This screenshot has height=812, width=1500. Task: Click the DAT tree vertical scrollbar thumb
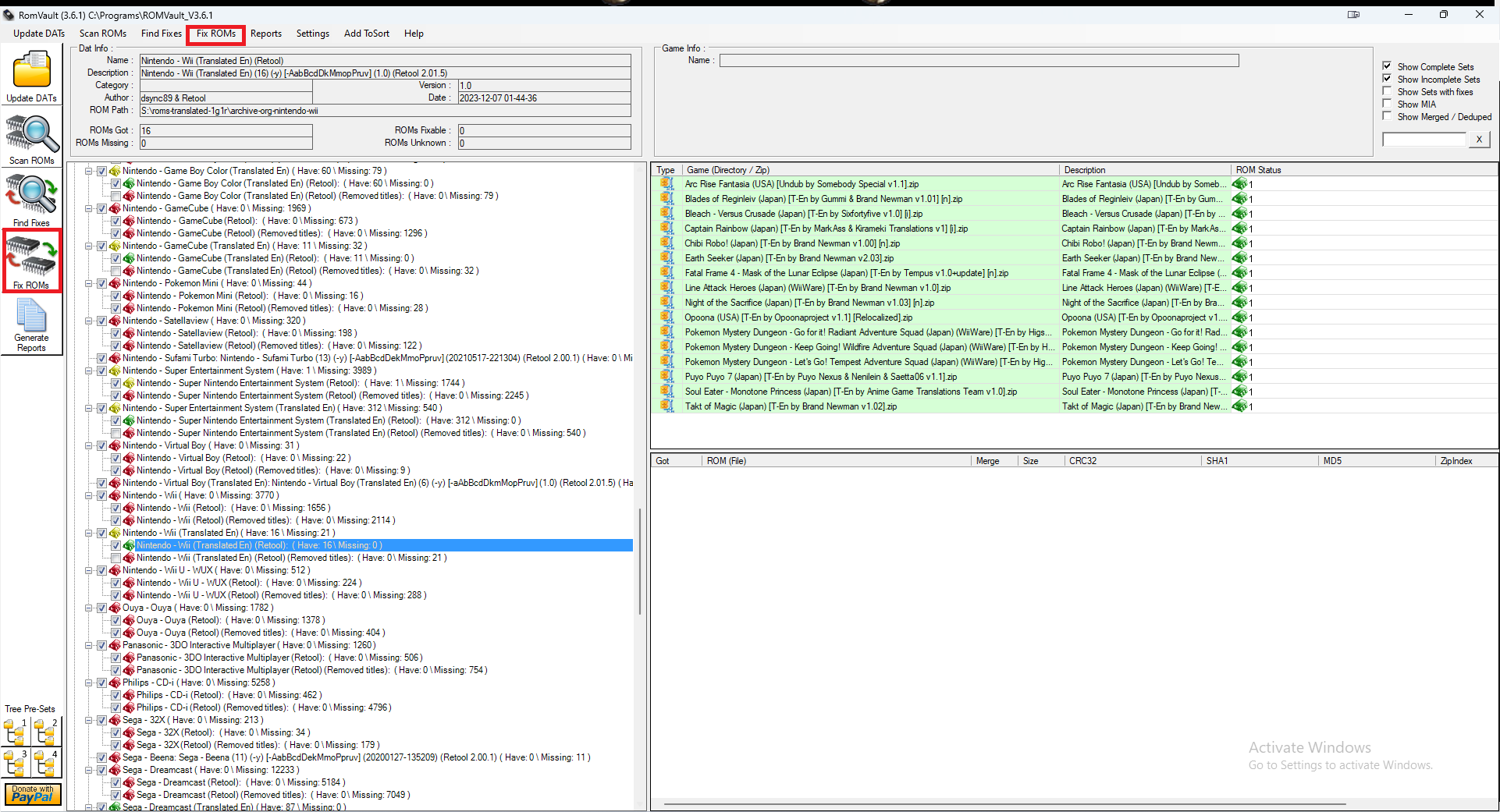pos(640,561)
